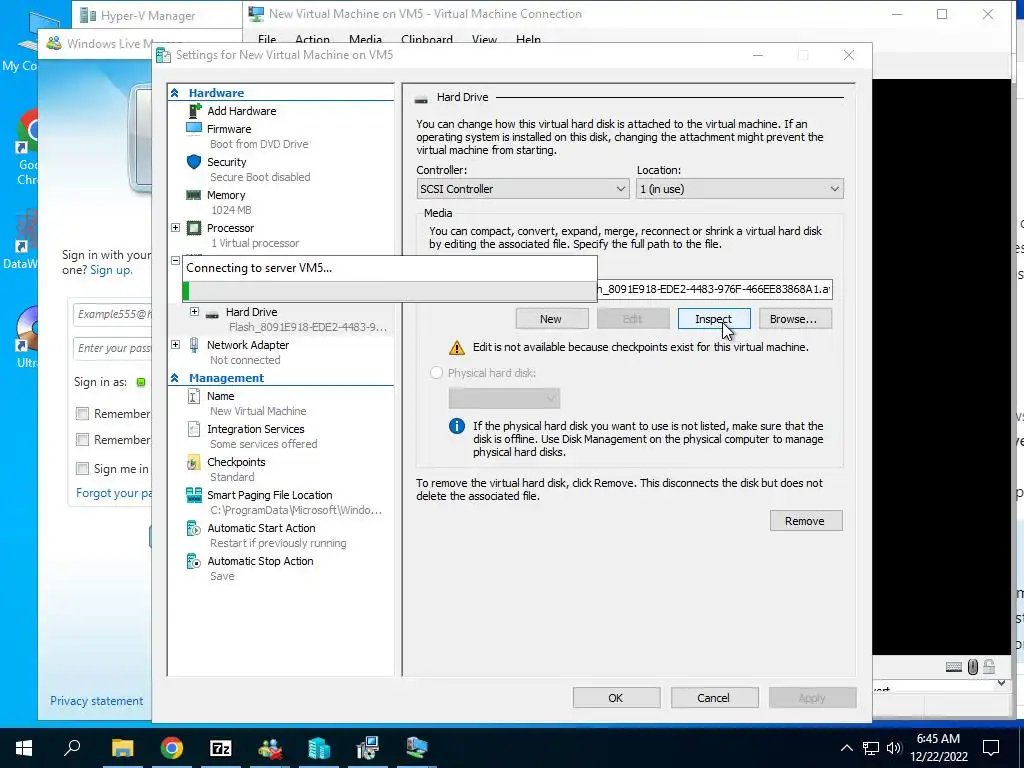Expand the Network Adapter node
The height and width of the screenshot is (768, 1024).
coord(176,345)
